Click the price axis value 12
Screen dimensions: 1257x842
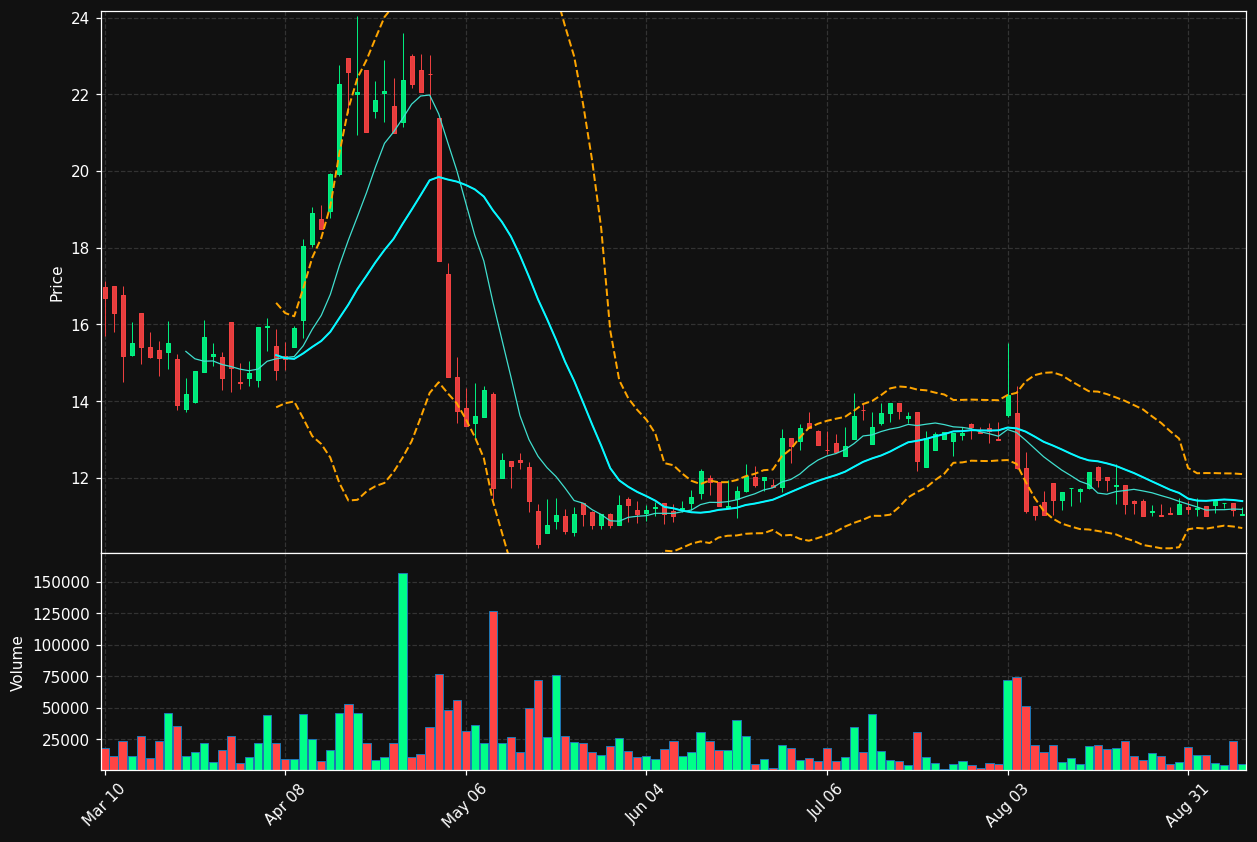pyautogui.click(x=81, y=478)
